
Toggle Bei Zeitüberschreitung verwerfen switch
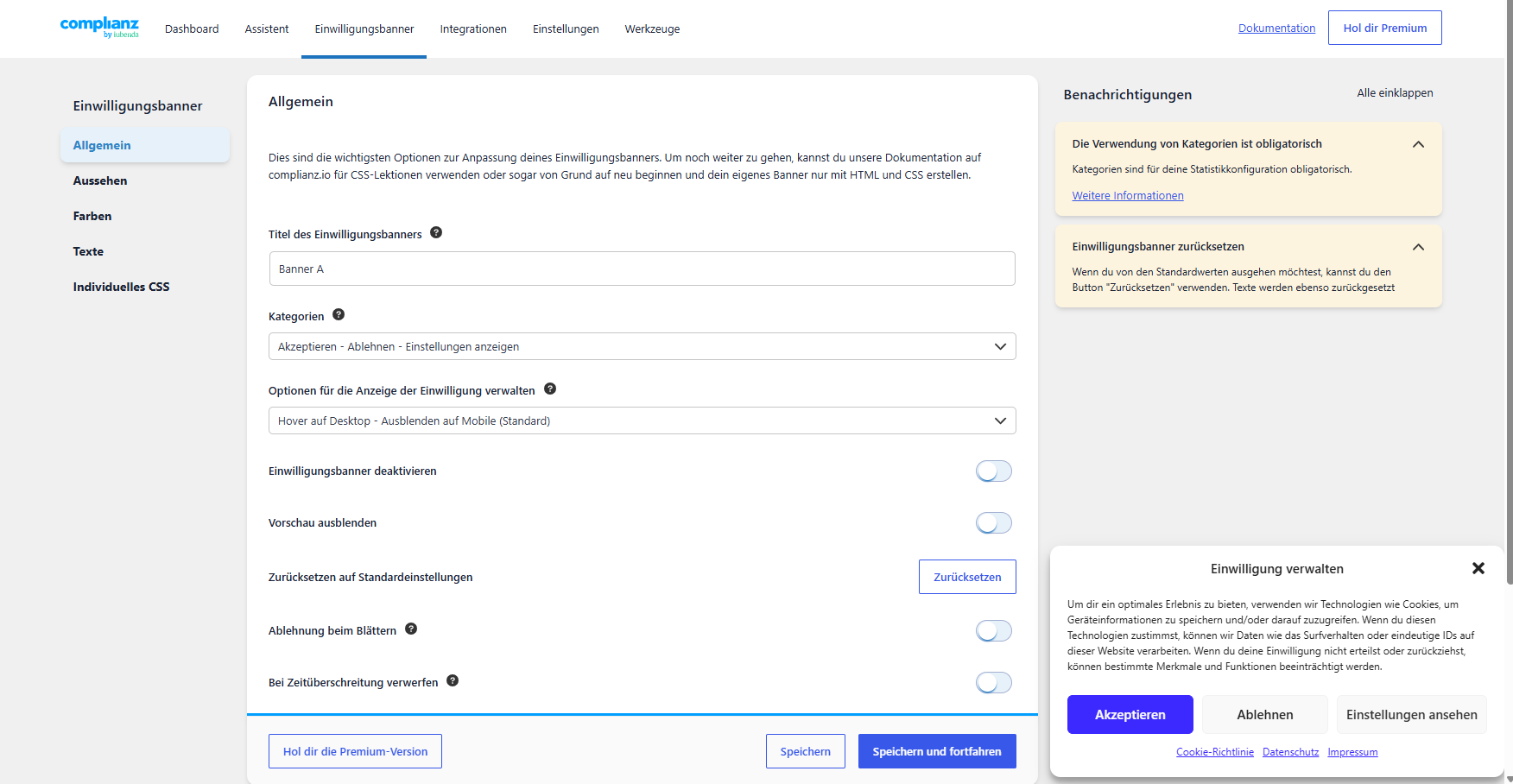994,682
